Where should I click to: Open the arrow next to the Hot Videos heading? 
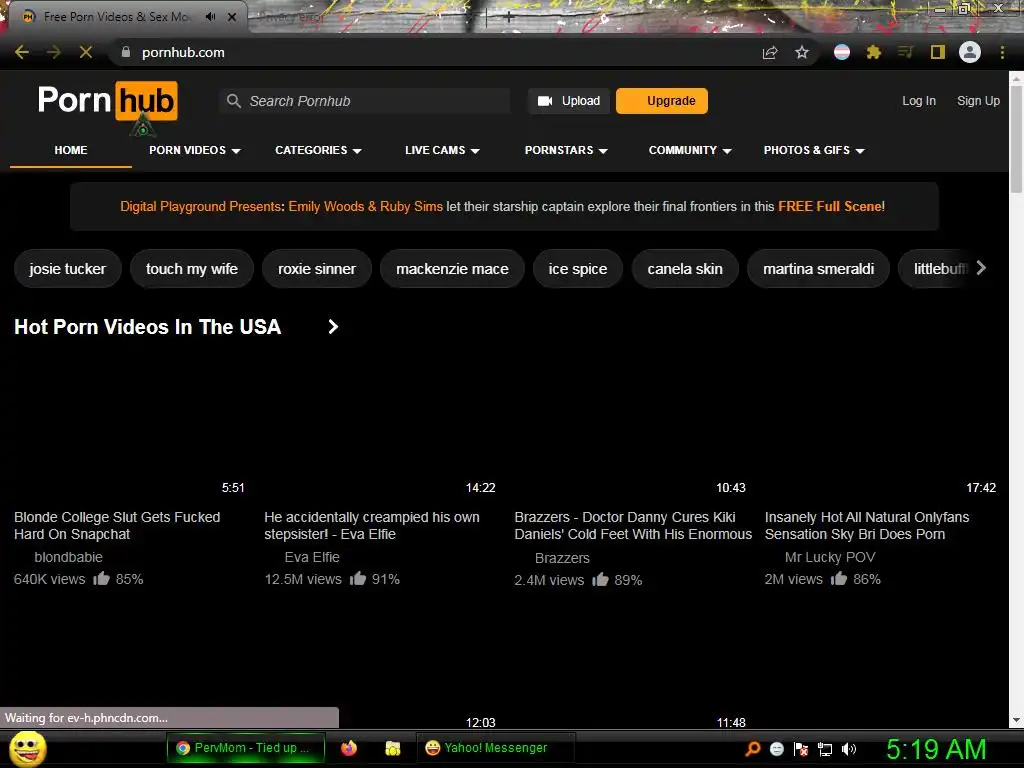pyautogui.click(x=333, y=327)
